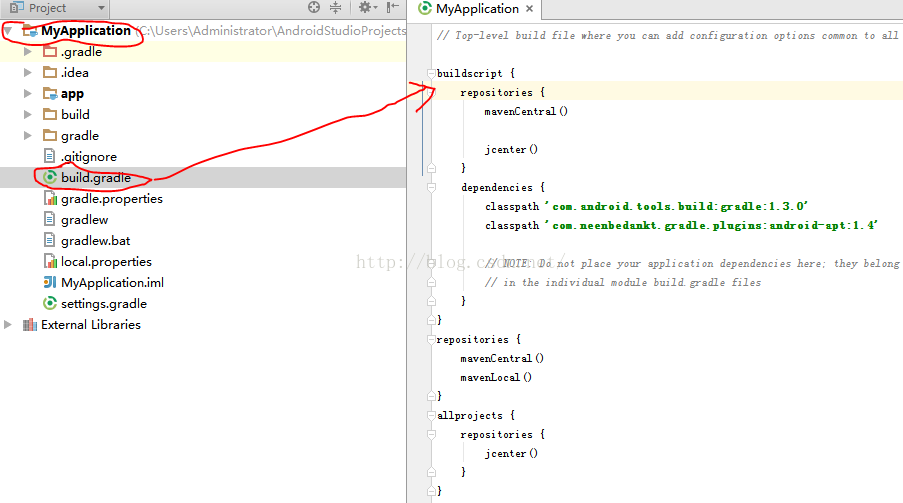903x503 pixels.
Task: Select the .gradle folder icon
Action: 50,51
